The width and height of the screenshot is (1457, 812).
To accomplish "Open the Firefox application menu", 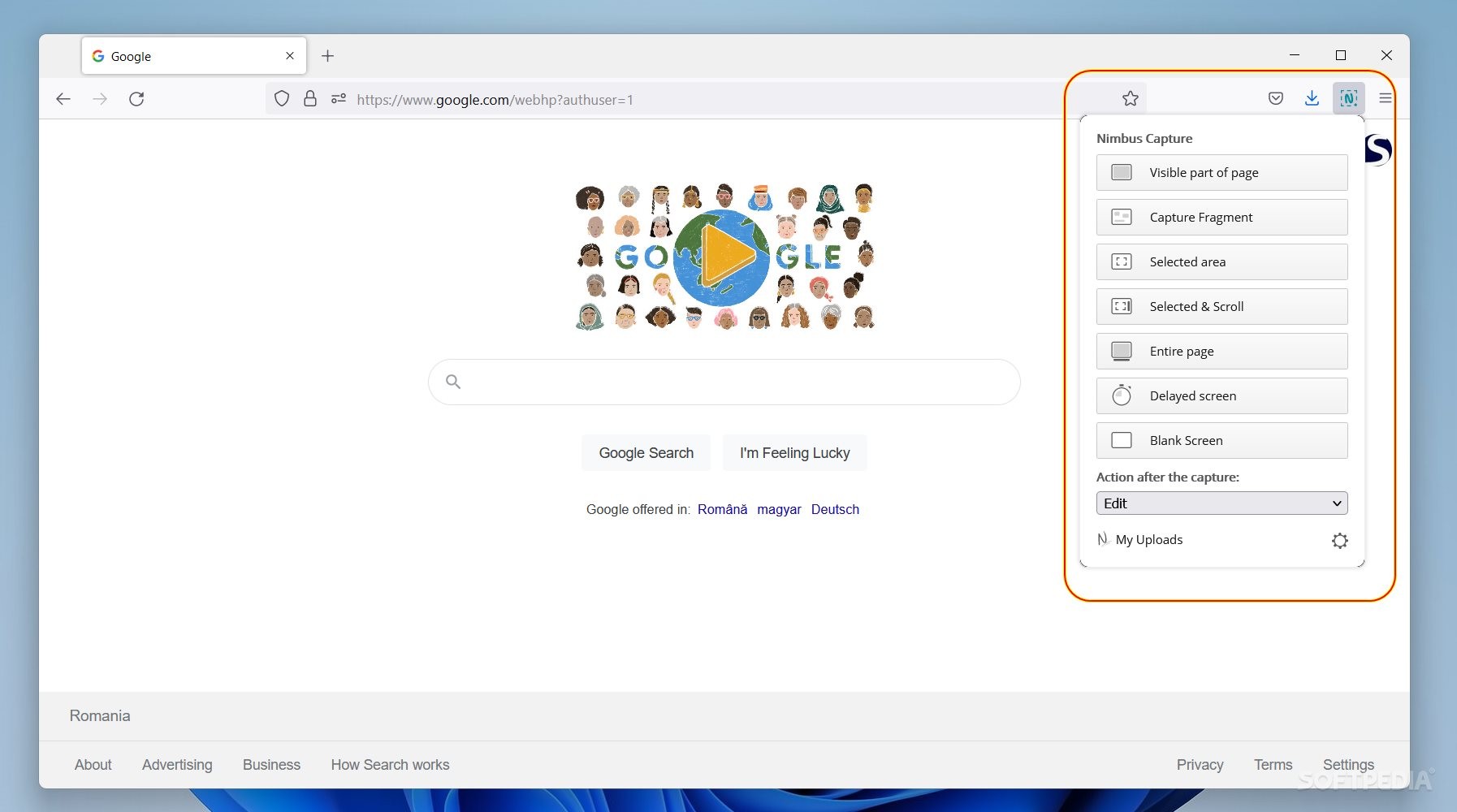I will point(1386,97).
